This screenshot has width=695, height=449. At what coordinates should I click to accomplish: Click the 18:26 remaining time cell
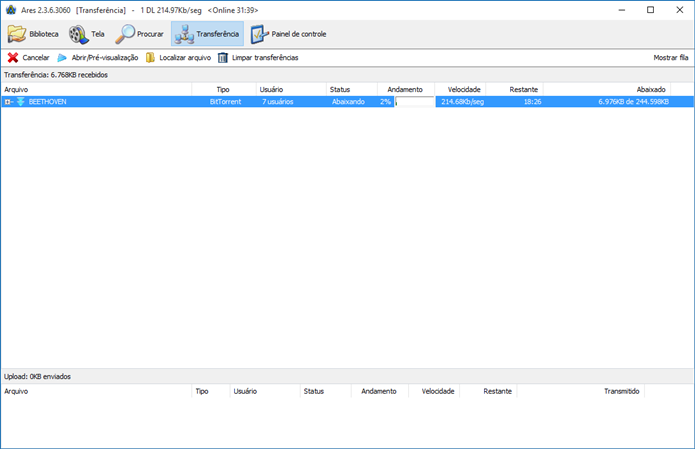coord(532,102)
